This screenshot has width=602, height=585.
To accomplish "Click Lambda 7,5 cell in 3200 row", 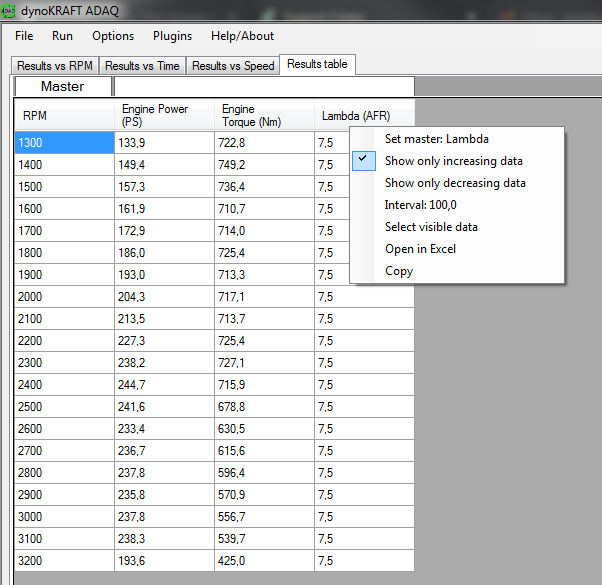I will point(364,561).
